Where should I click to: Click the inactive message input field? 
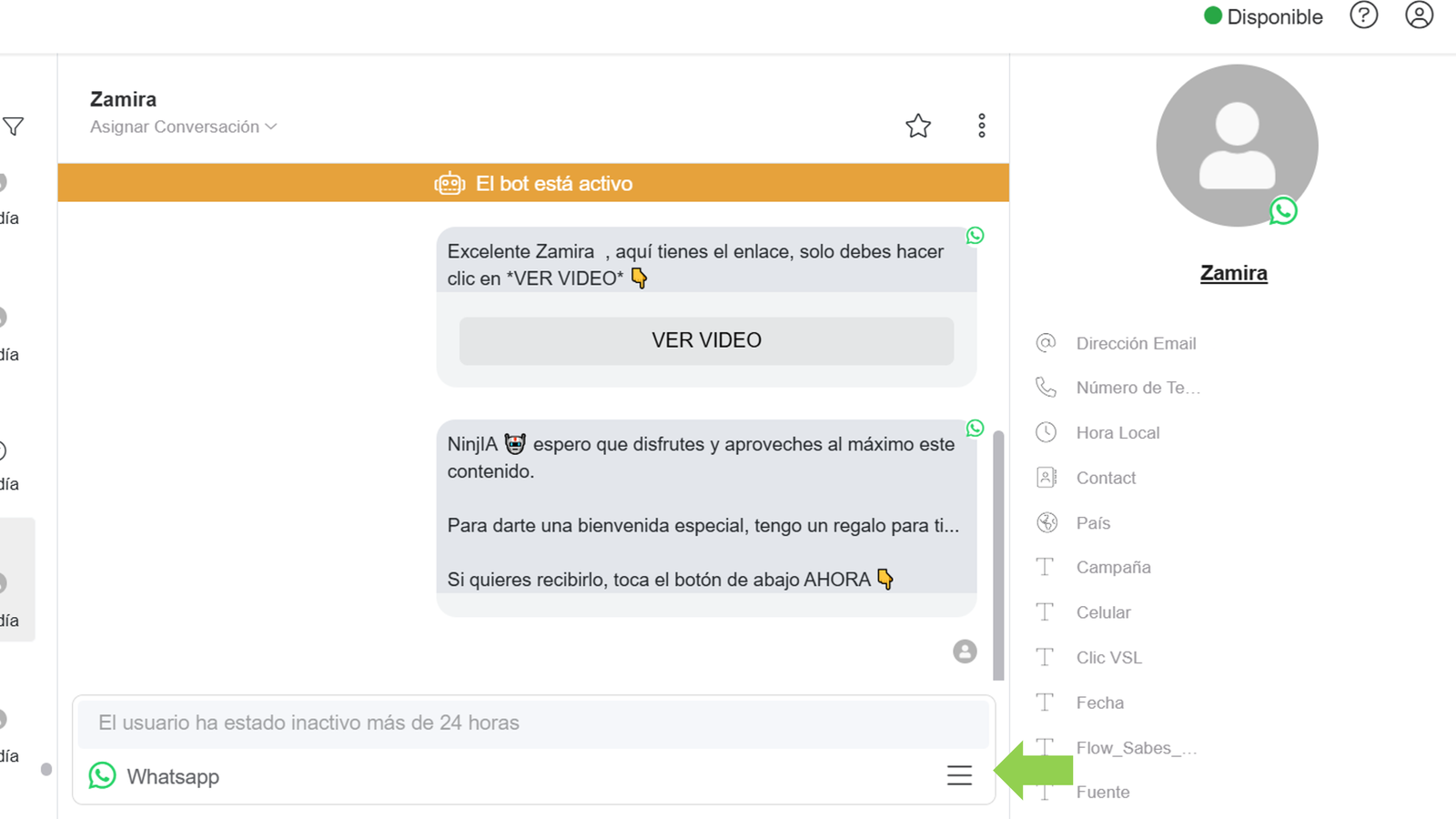pos(533,723)
